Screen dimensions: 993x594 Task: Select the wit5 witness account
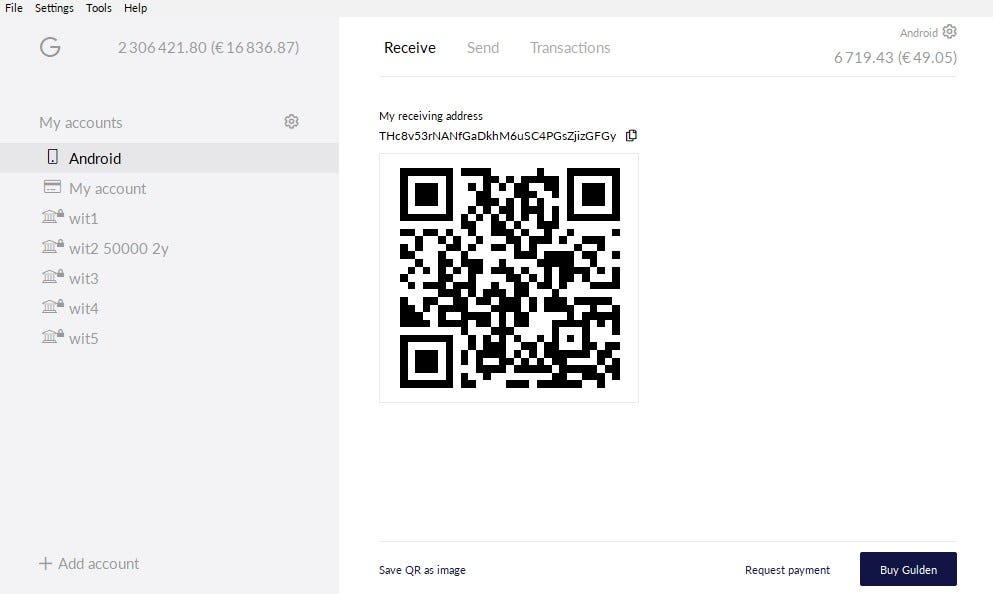pos(84,338)
